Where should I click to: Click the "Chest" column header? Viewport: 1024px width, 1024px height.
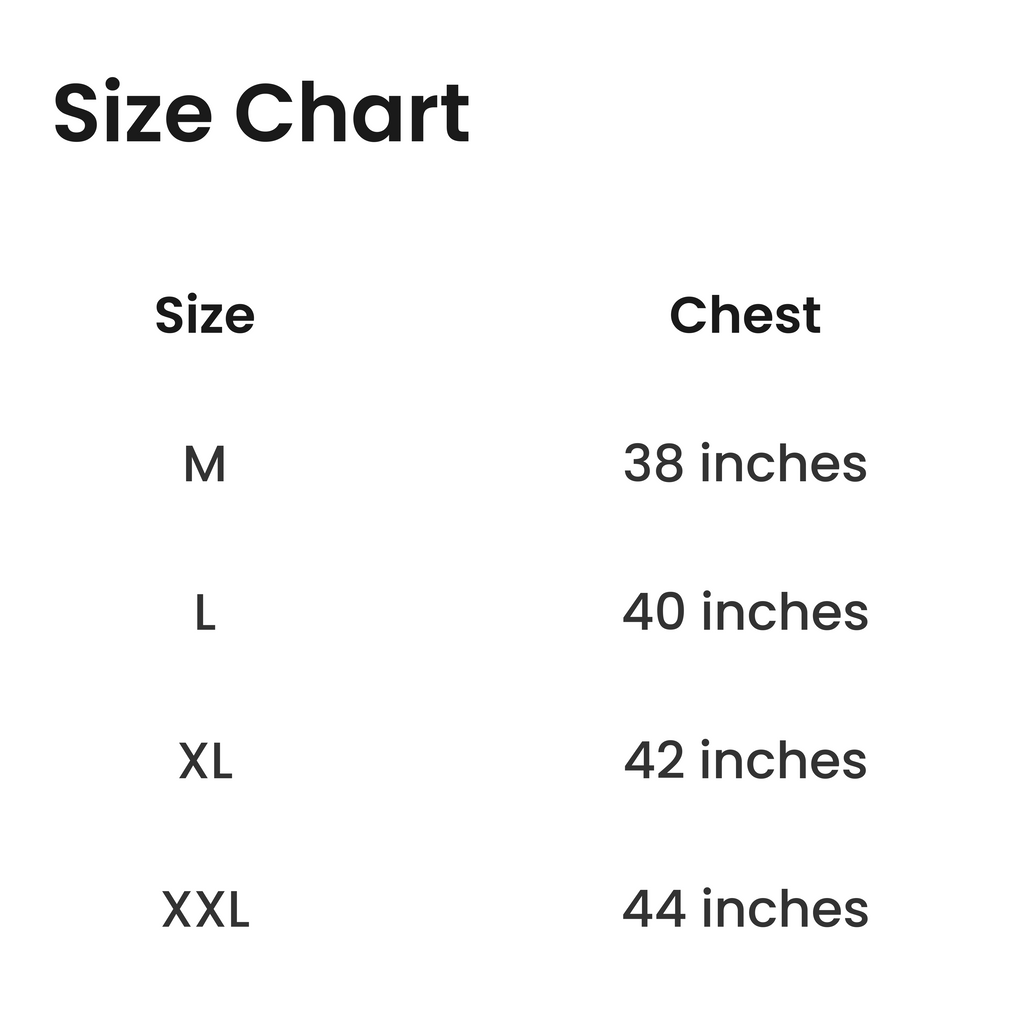point(745,315)
